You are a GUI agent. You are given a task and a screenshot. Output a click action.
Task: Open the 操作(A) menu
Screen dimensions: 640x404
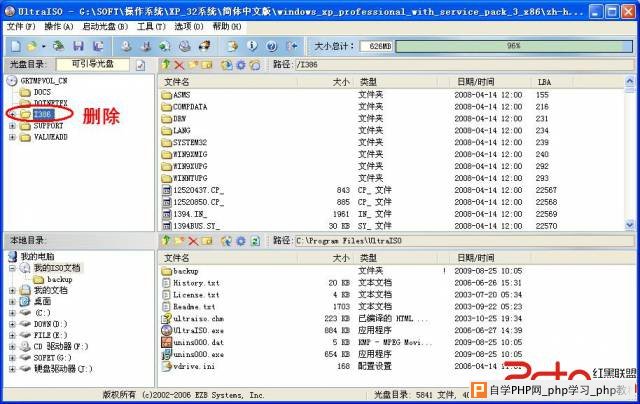[59, 27]
